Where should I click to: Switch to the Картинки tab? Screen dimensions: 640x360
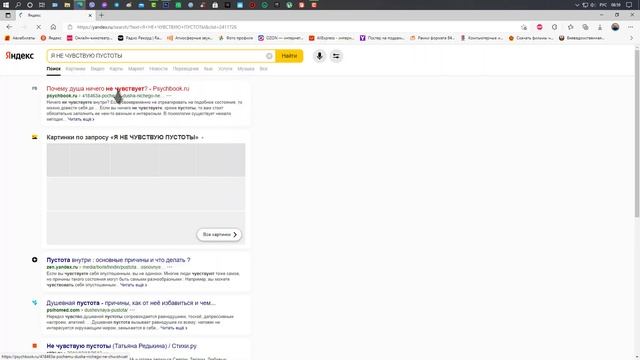coord(76,69)
